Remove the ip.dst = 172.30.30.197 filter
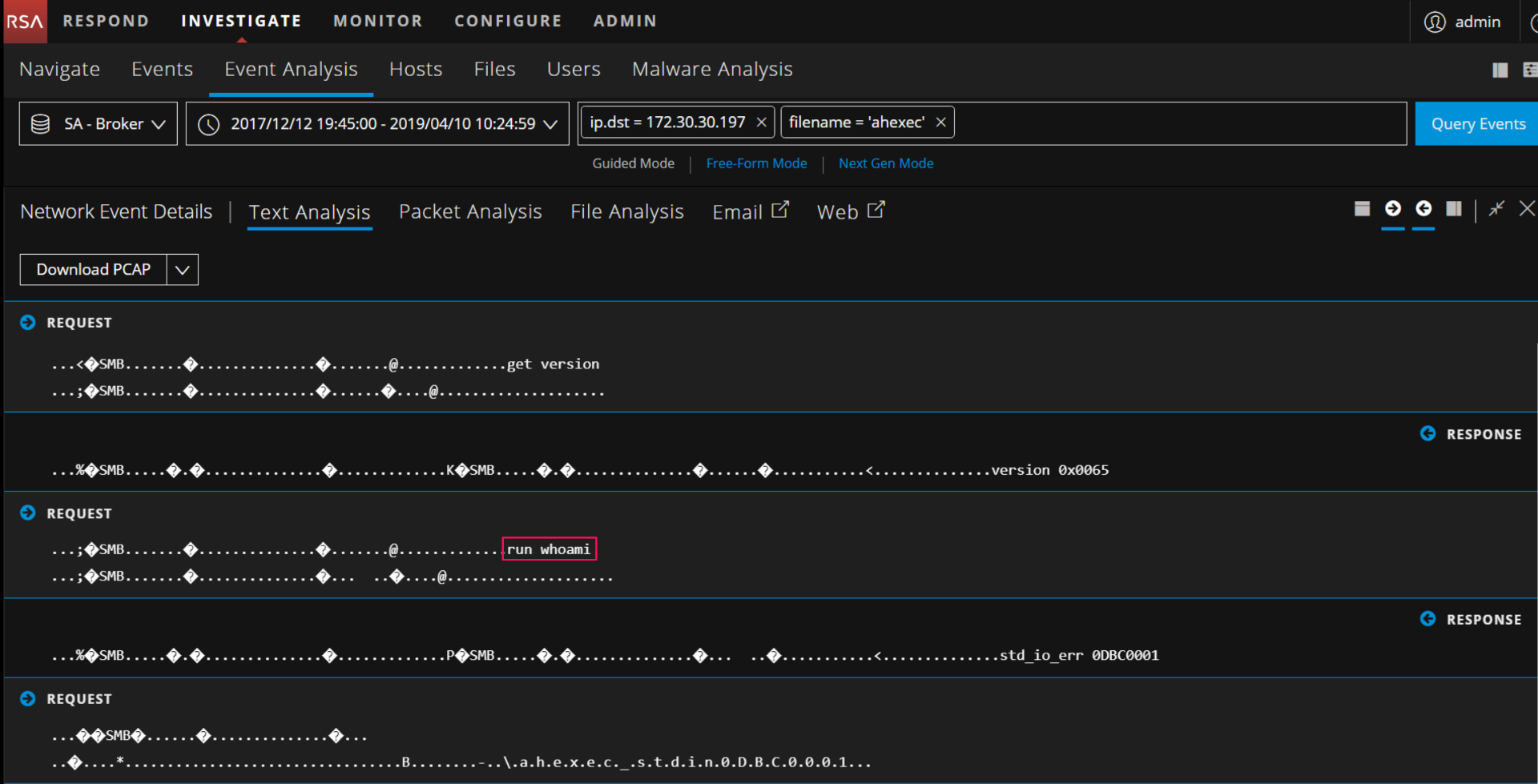 761,123
